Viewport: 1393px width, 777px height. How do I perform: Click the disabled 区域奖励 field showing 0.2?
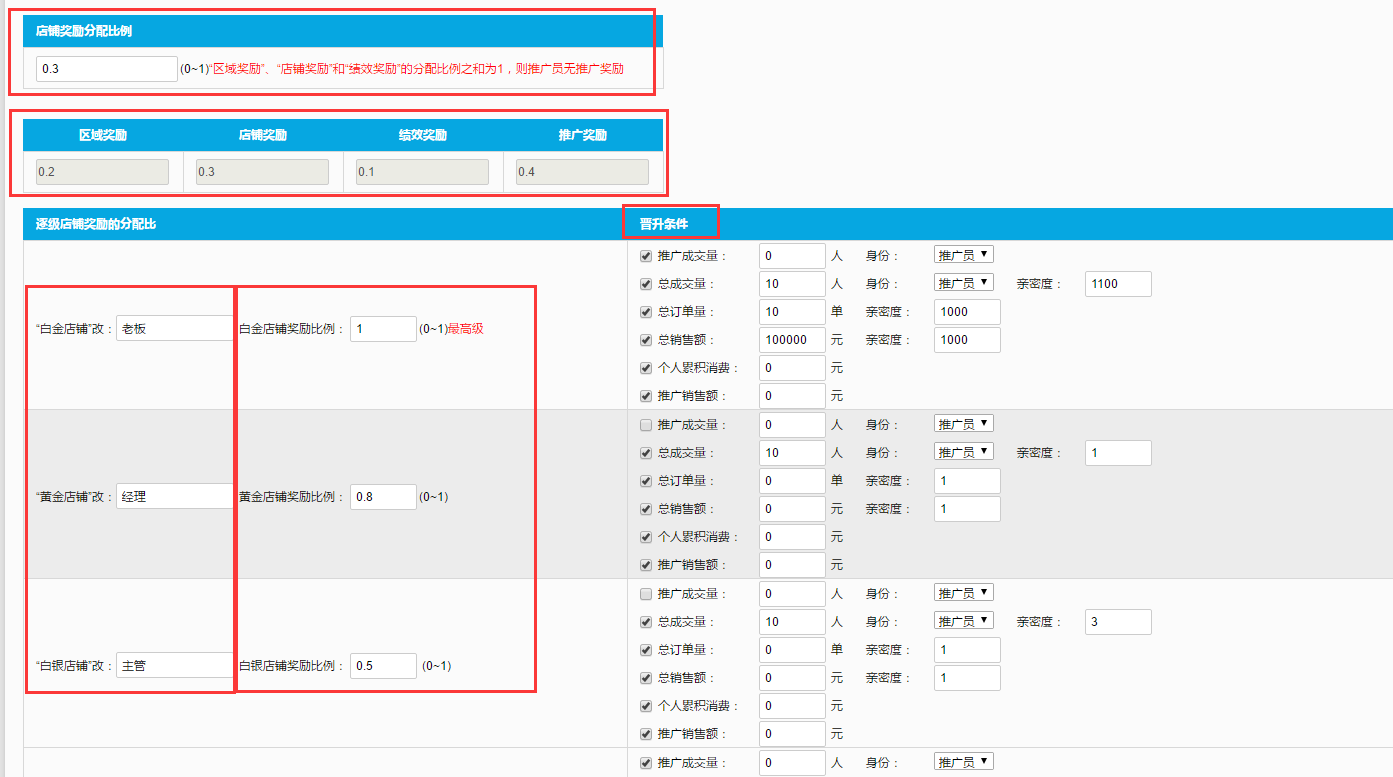click(103, 172)
